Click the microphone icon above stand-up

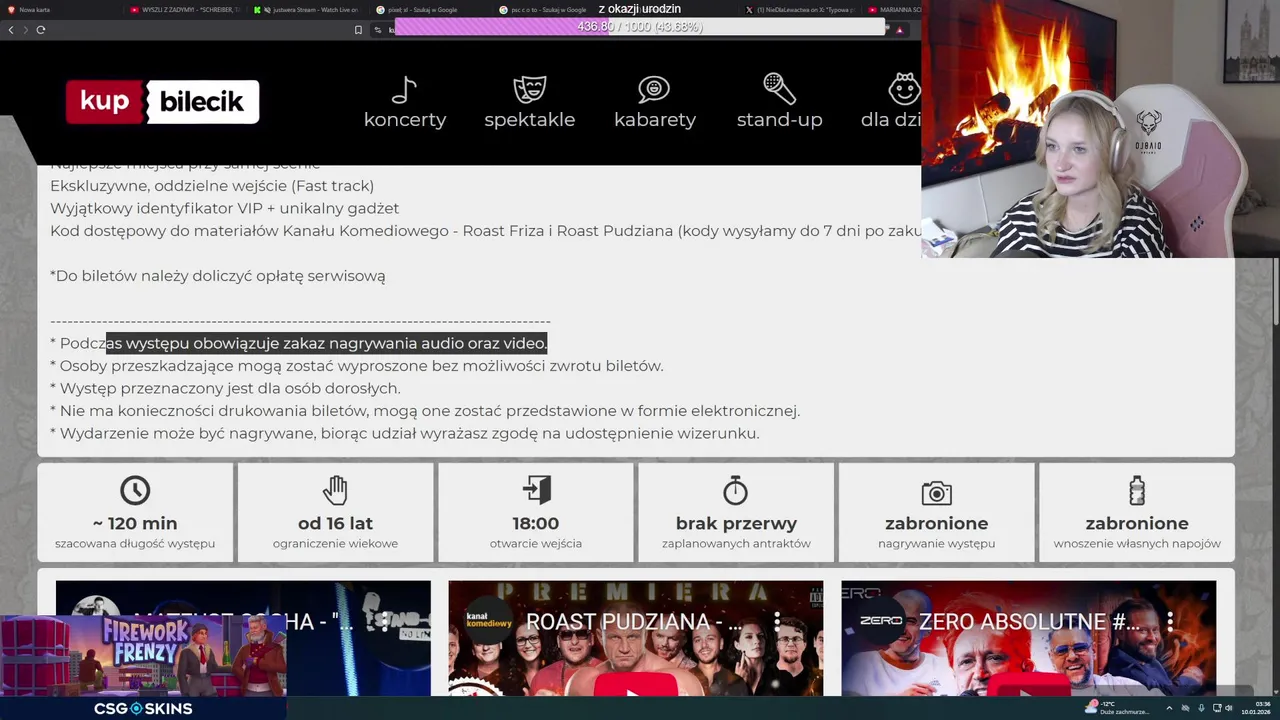click(779, 88)
